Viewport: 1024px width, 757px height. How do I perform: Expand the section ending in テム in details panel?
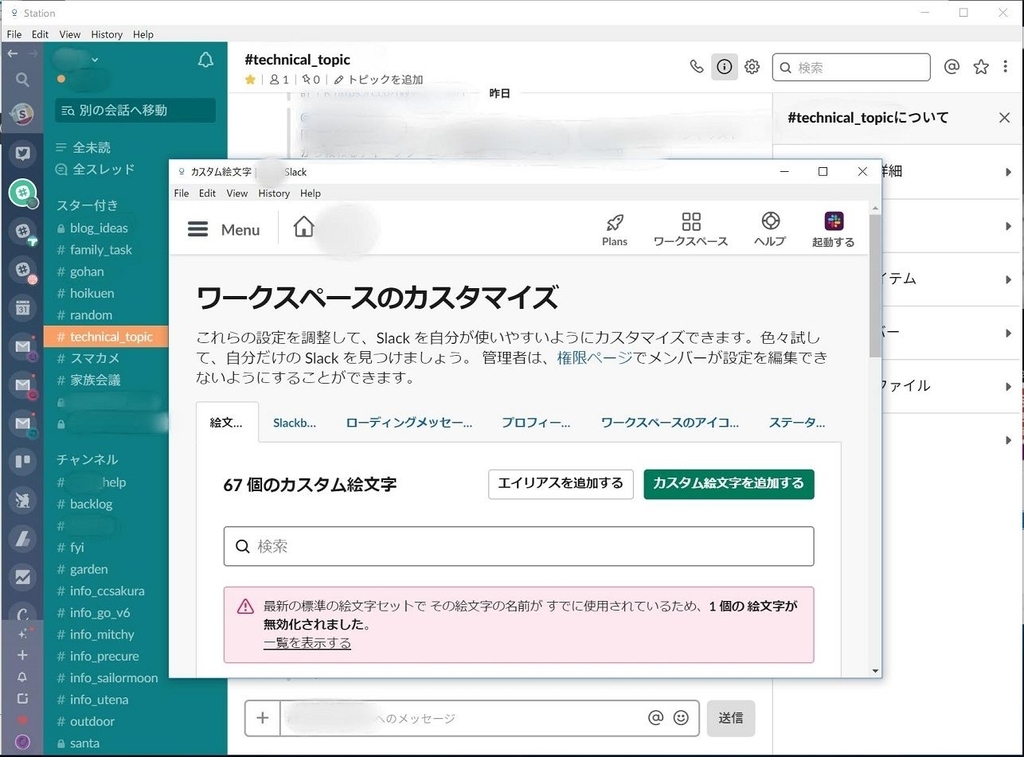click(x=1008, y=280)
